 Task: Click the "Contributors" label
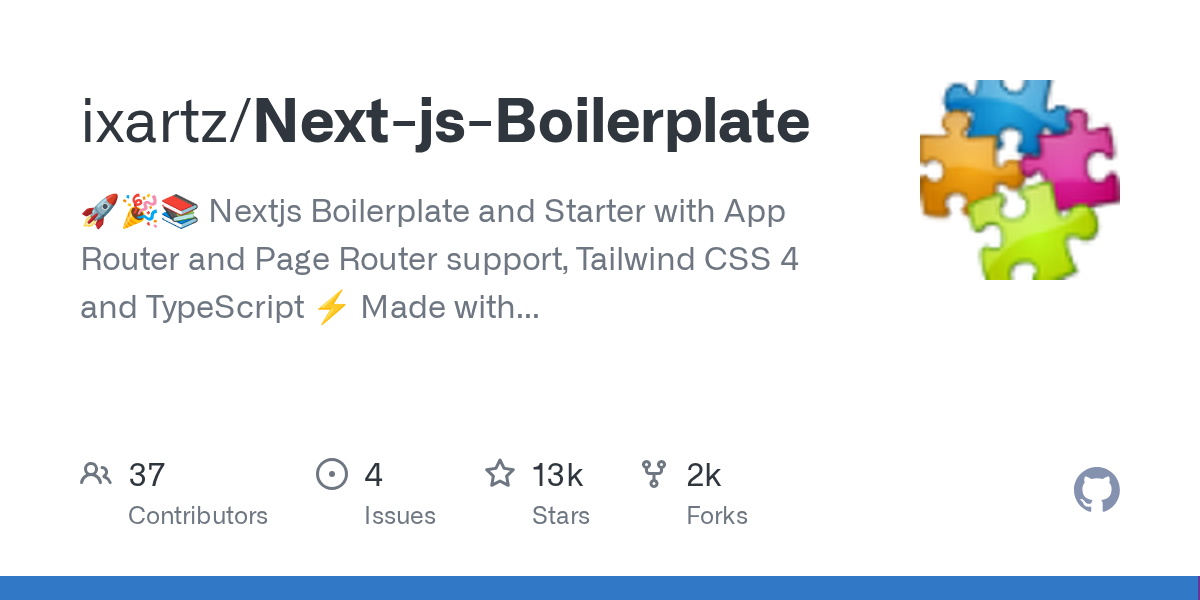198,516
